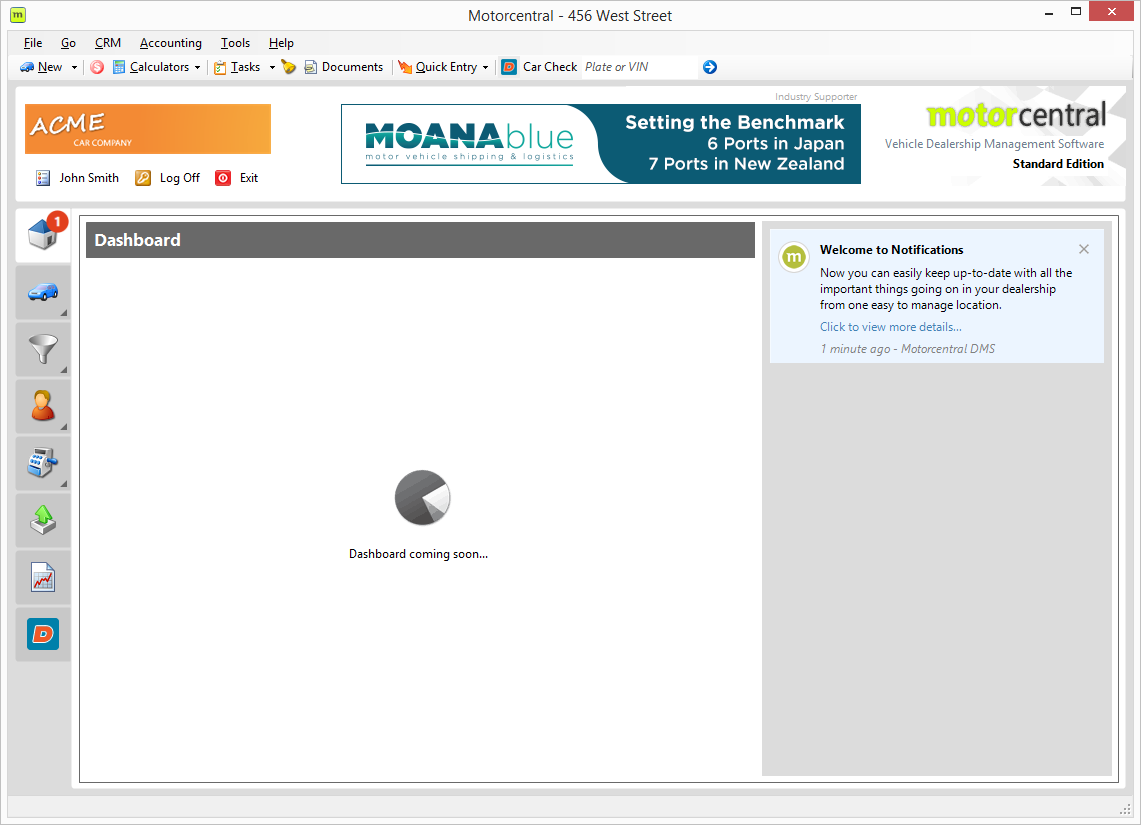
Task: Click the Tasks toolbar button
Action: (237, 67)
